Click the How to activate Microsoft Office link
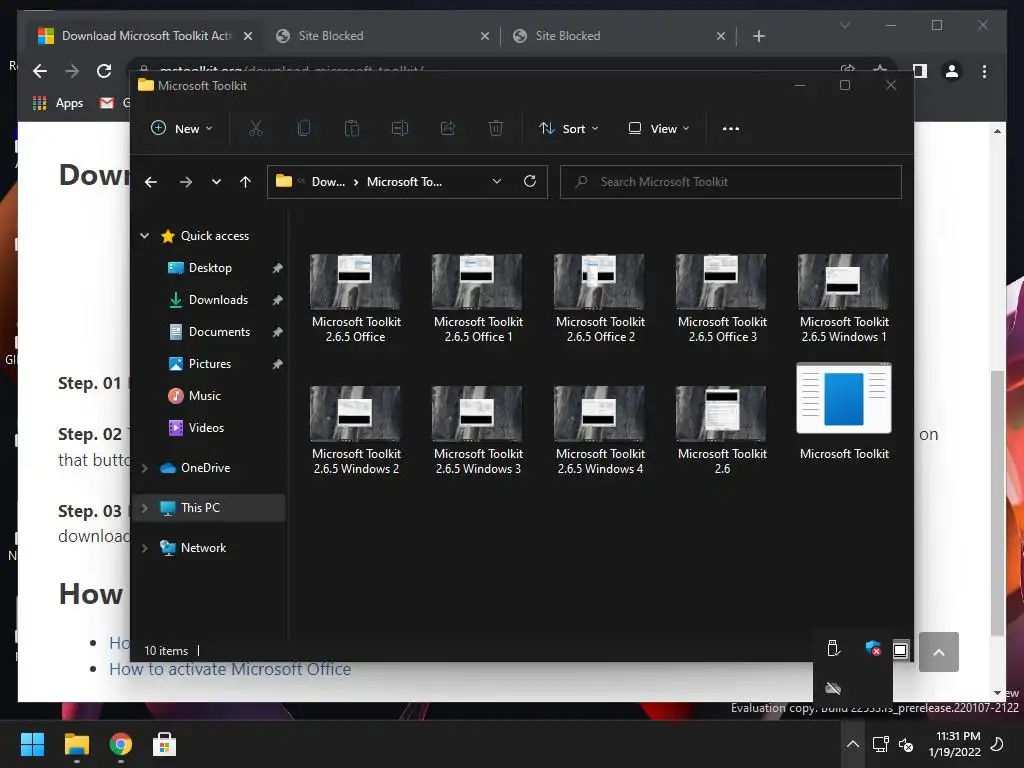Viewport: 1024px width, 768px height. click(230, 669)
